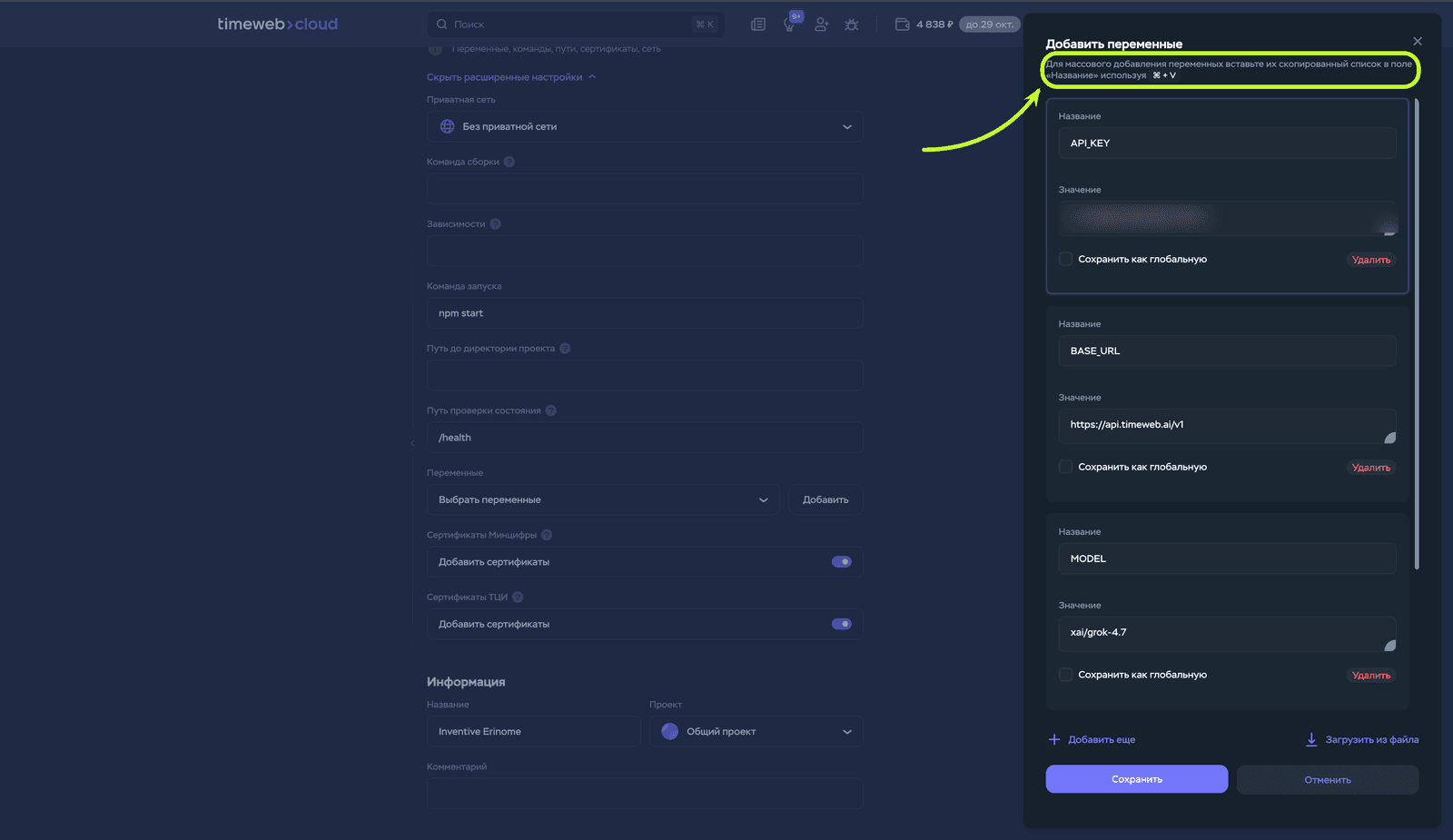
Task: Click the help icon next to Сертификаты ТЦИ
Action: pyautogui.click(x=518, y=598)
